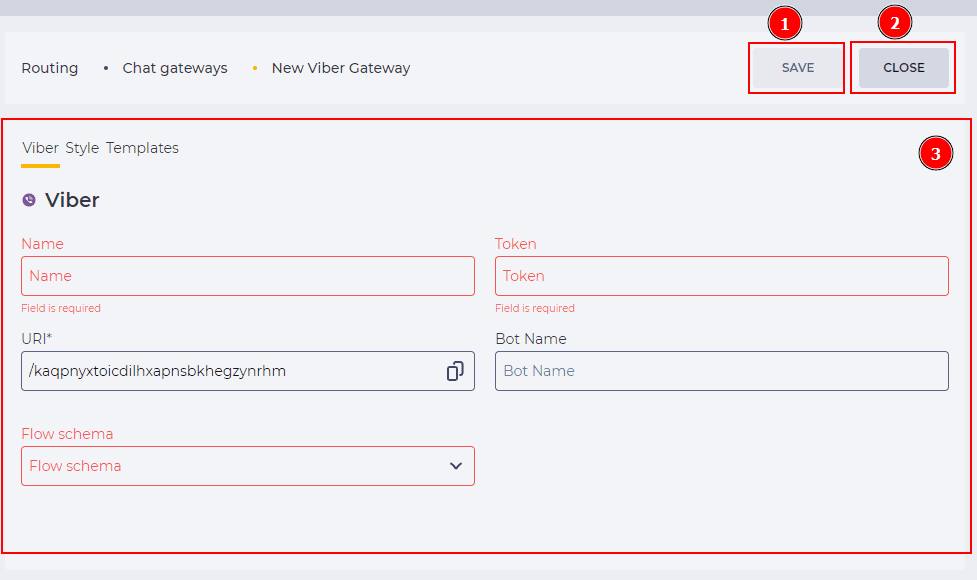This screenshot has width=977, height=580.
Task: Go to Routing breadcrumb
Action: (50, 68)
